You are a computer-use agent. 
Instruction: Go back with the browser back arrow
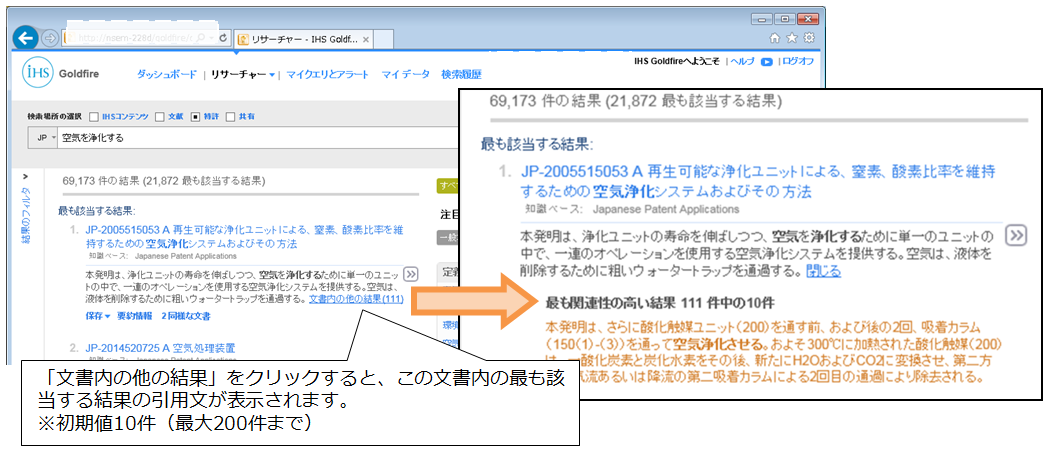click(x=25, y=38)
